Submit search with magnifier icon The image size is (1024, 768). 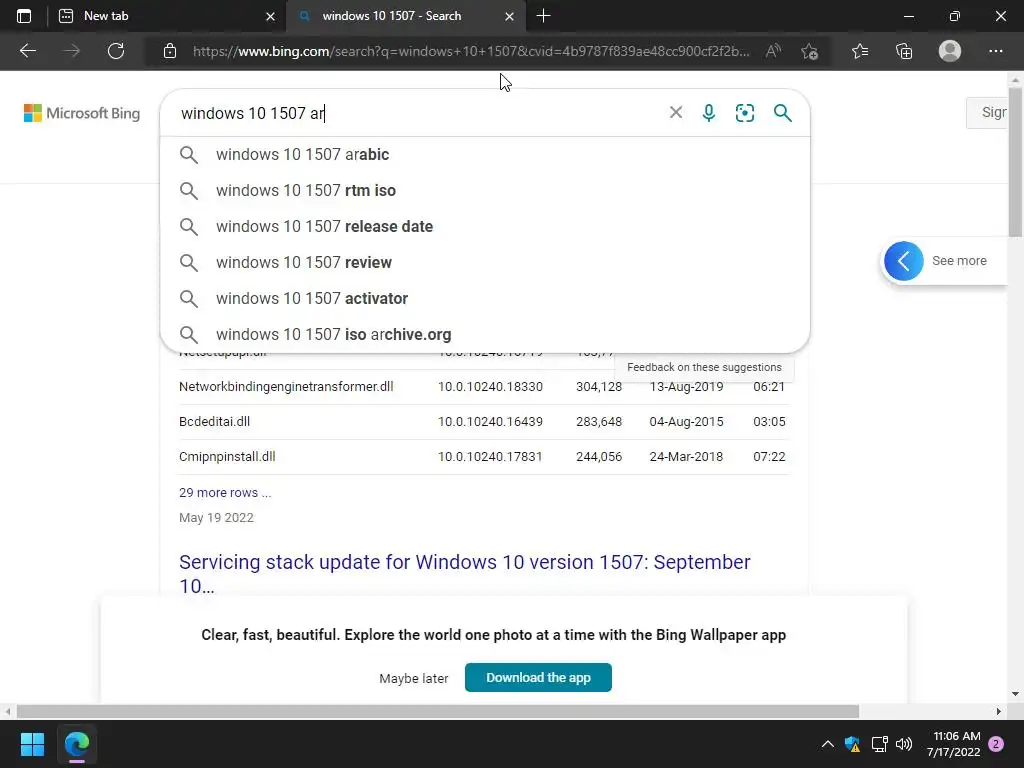(782, 113)
